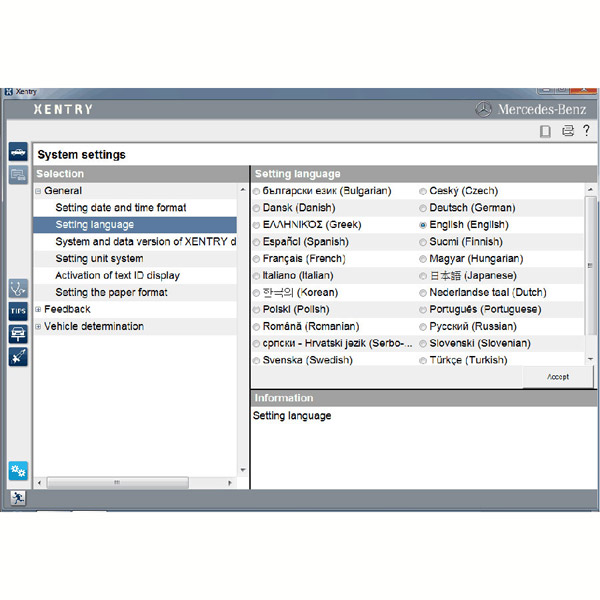Screen dimensions: 600x600
Task: Open help with the question mark icon
Action: (x=586, y=130)
